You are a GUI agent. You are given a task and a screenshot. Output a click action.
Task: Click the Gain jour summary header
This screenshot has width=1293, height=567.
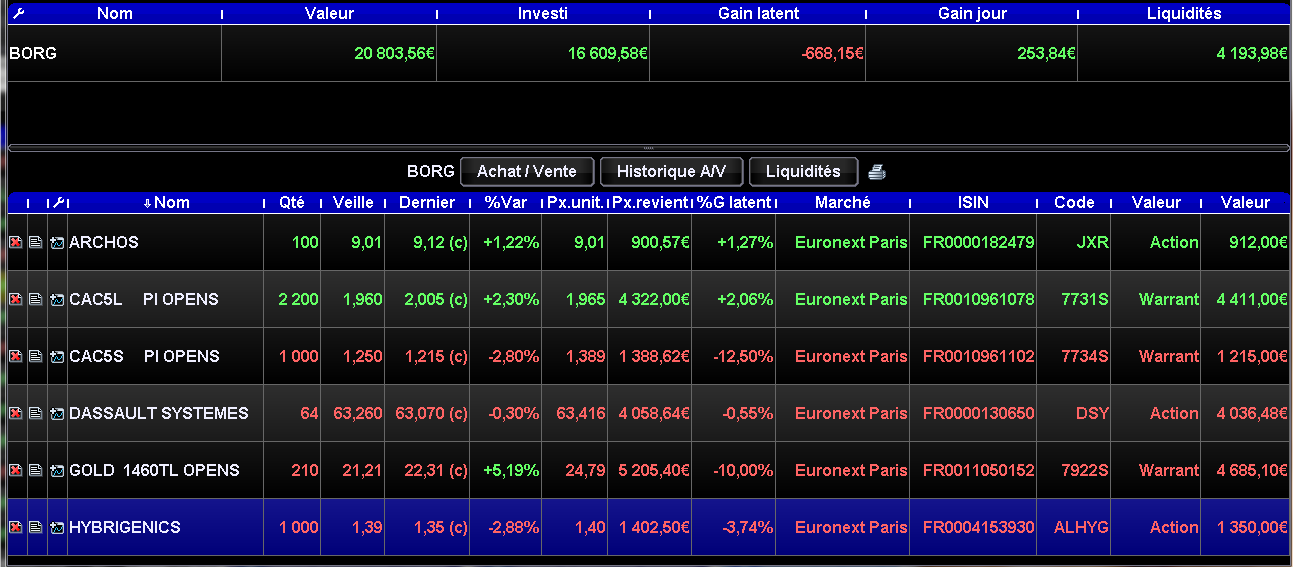[973, 14]
